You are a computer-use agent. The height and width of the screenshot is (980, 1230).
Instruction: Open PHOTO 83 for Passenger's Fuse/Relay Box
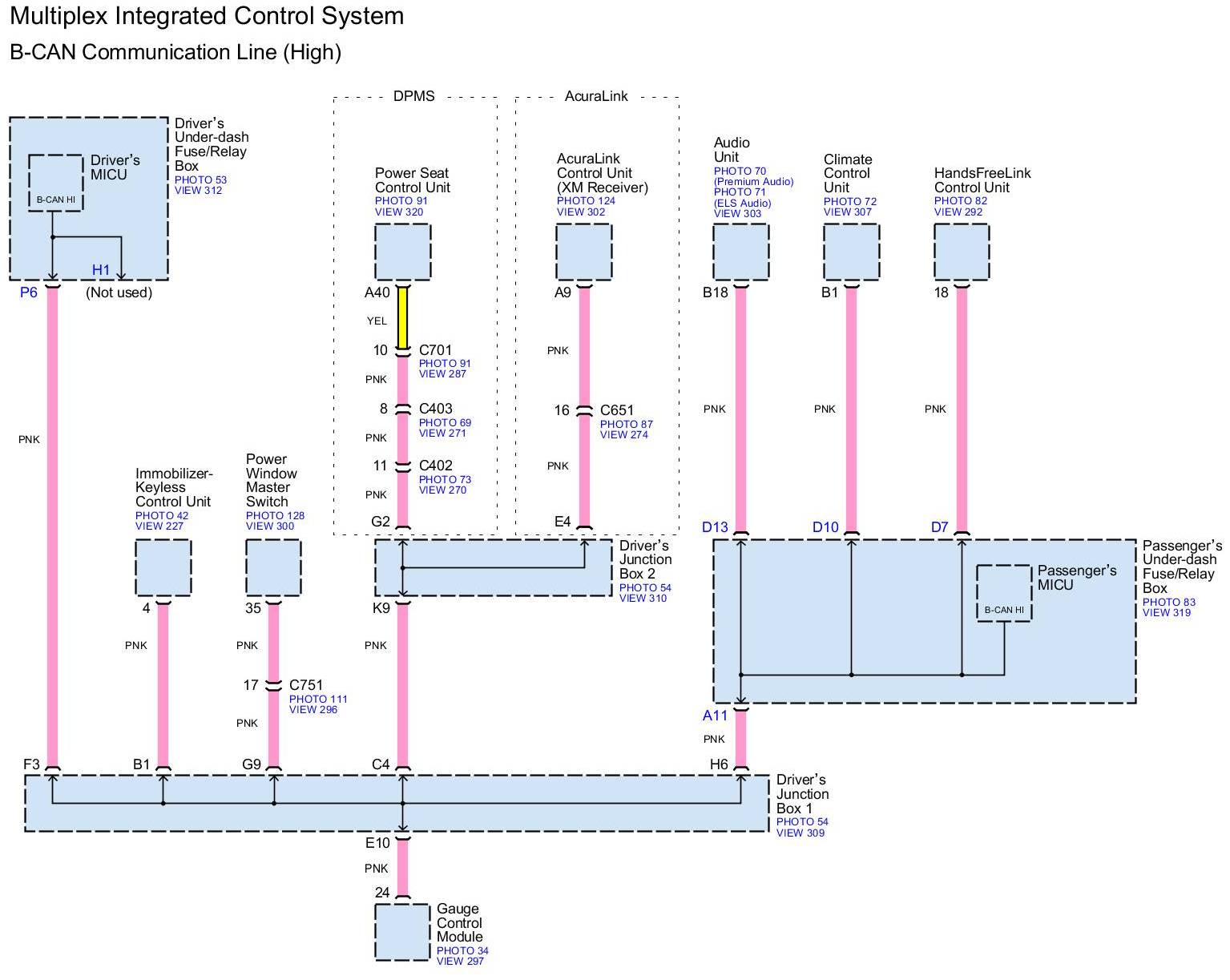click(1168, 603)
